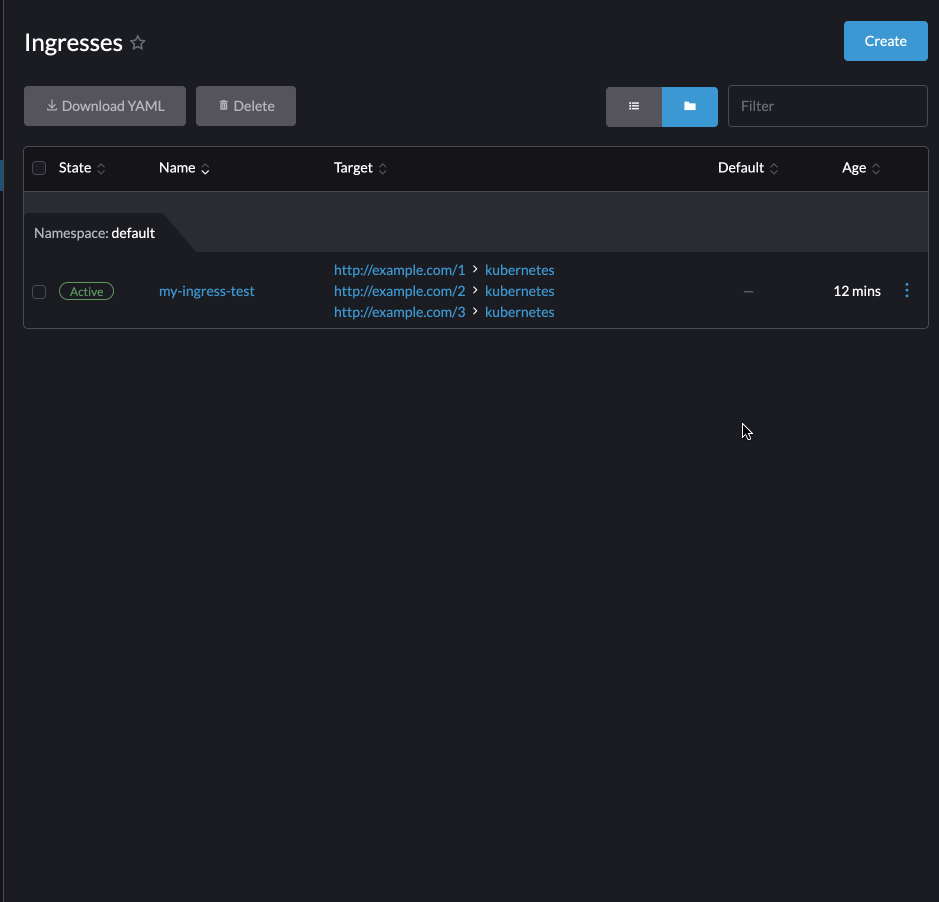Screen dimensions: 939x902
Task: Click inside the Filter input field
Action: tap(827, 105)
